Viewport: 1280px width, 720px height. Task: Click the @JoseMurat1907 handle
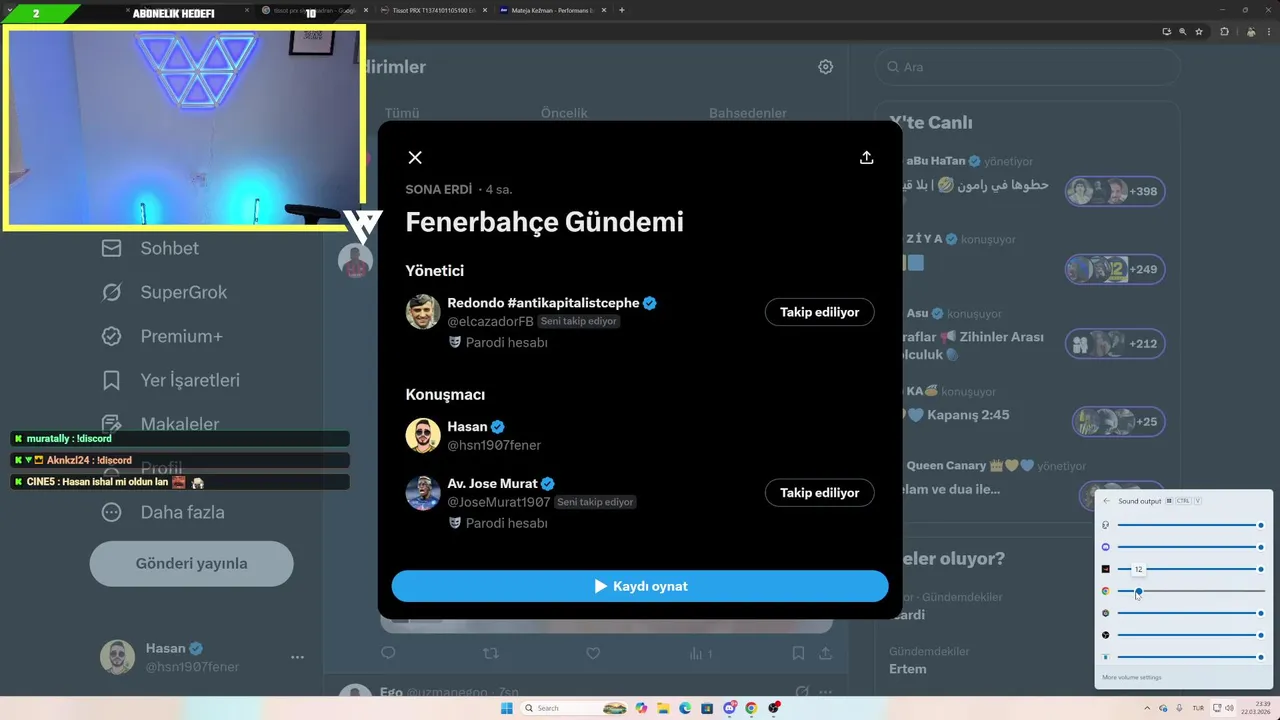[x=499, y=502]
